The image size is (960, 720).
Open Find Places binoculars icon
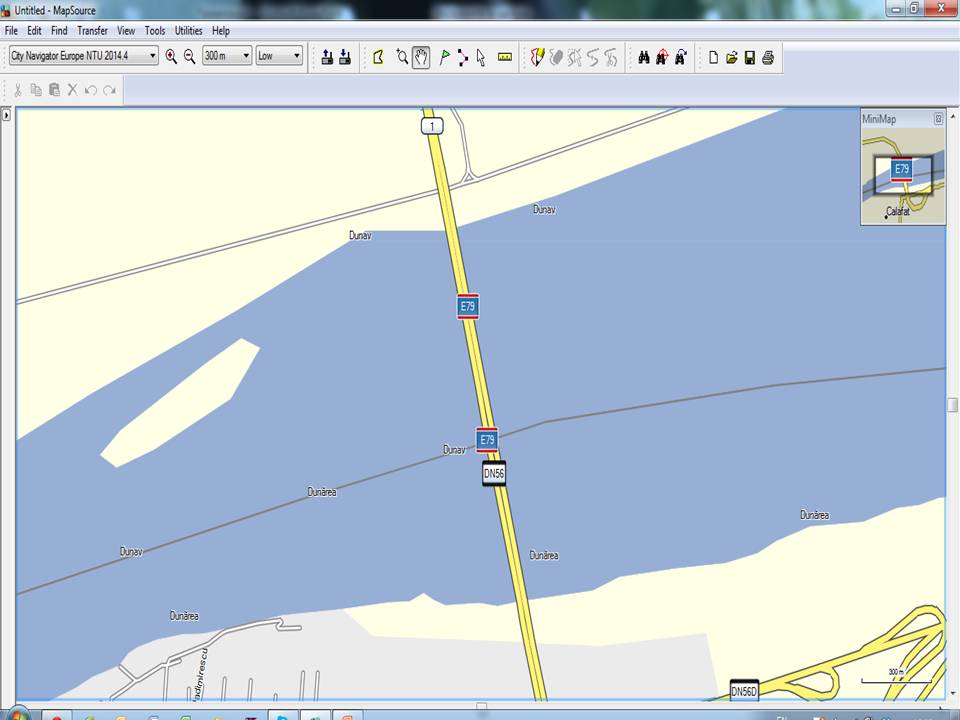click(644, 57)
